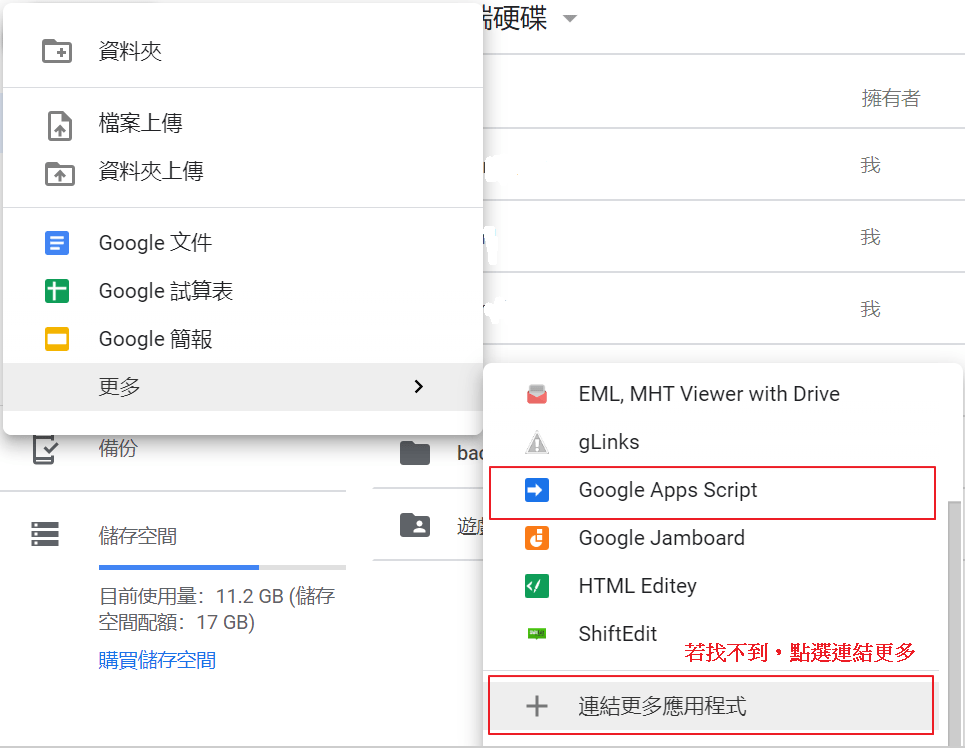Select EML, MHT Viewer with Drive

(x=708, y=394)
